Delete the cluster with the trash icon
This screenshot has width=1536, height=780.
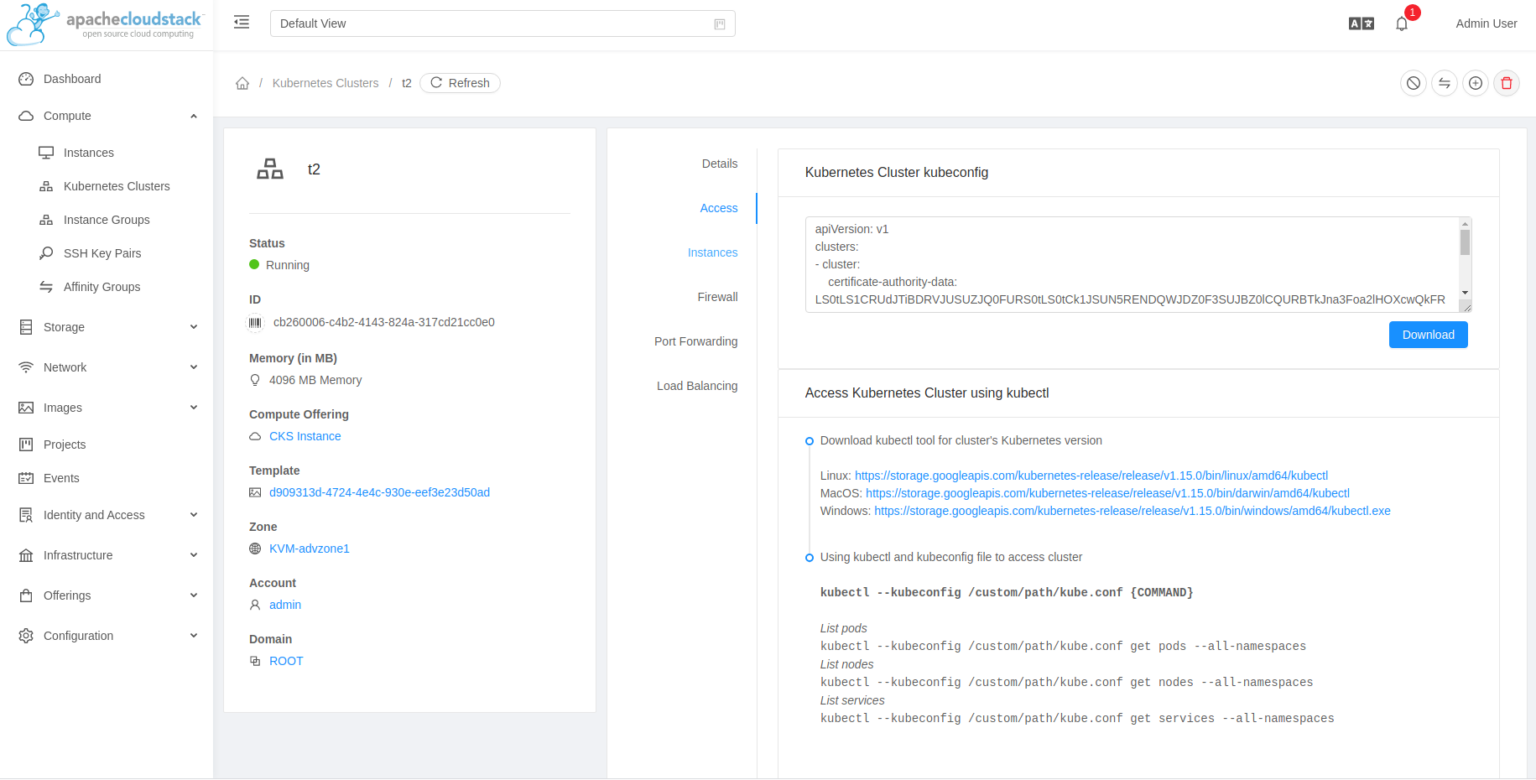click(1506, 83)
